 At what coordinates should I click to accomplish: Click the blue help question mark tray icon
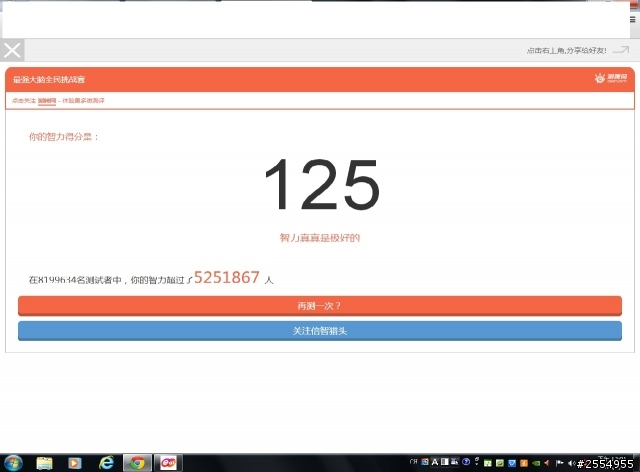466,462
